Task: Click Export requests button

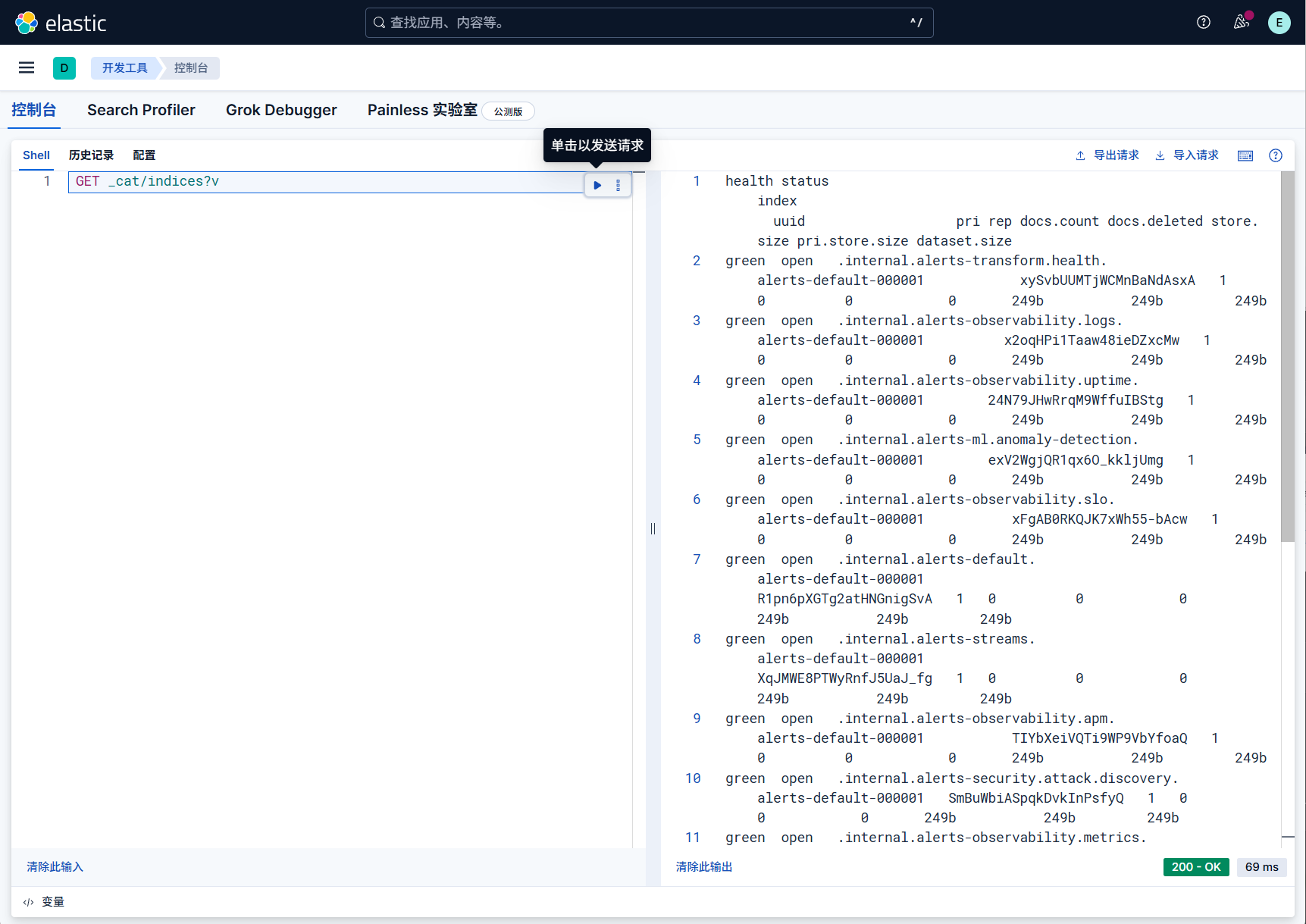Action: coord(1107,155)
